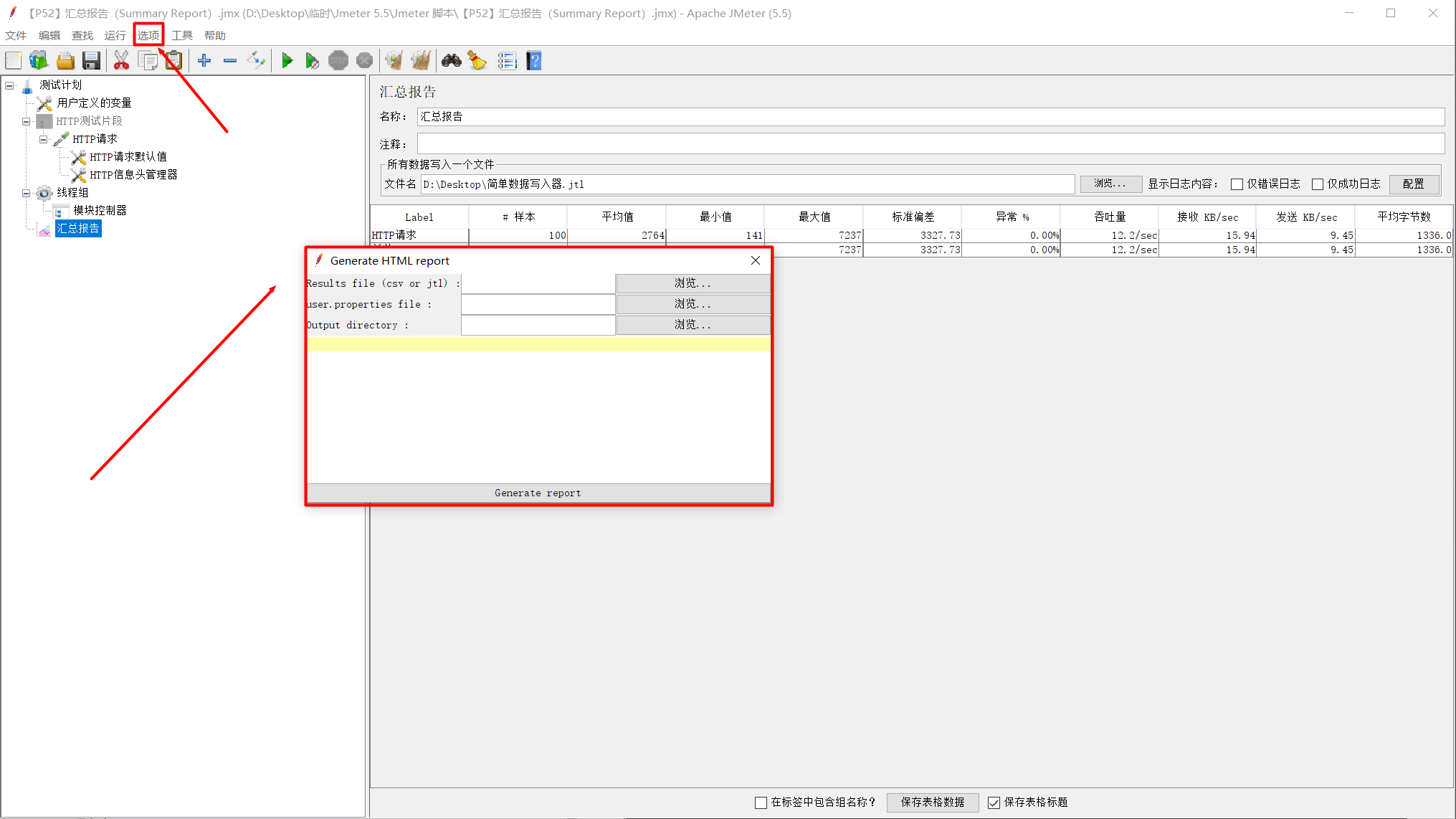The image size is (1456, 819).
Task: Click the Paste clipboard icon
Action: tap(173, 61)
